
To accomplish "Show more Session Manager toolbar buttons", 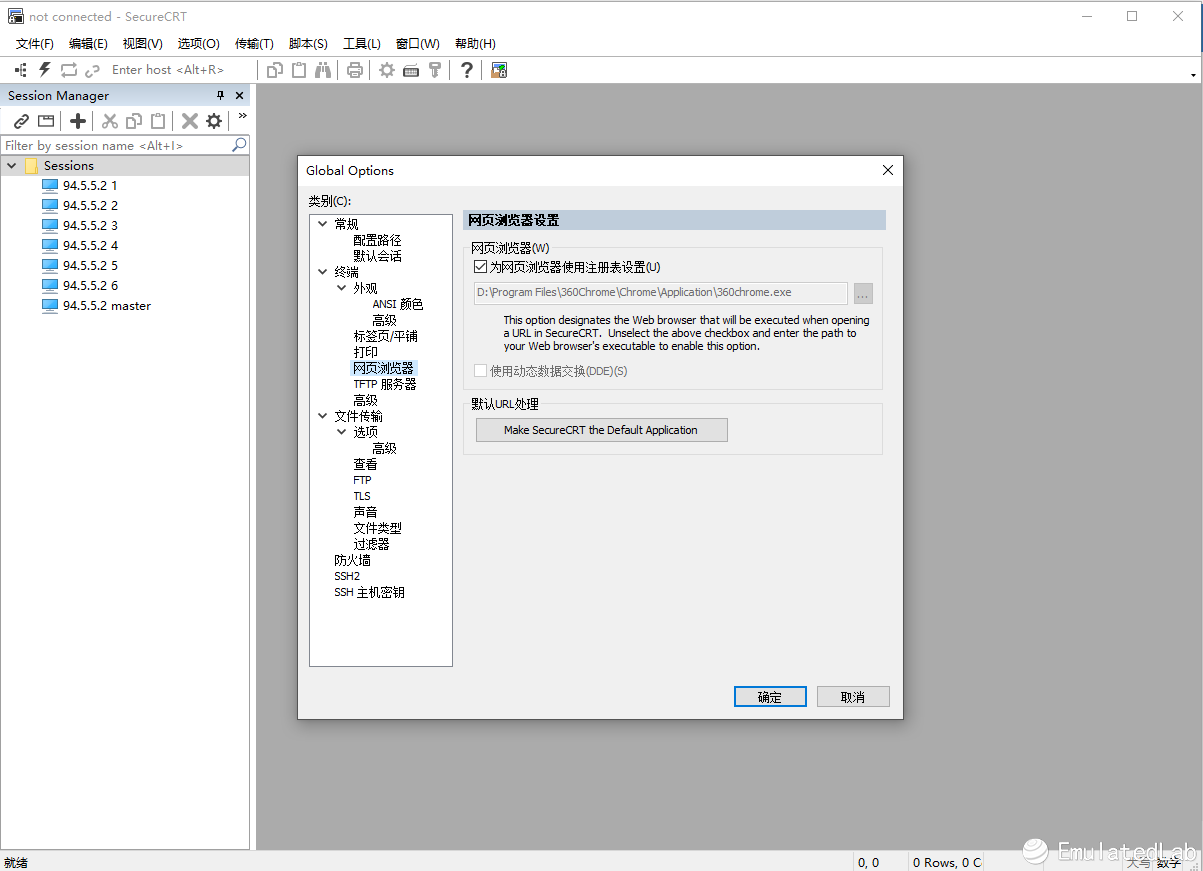I will pyautogui.click(x=242, y=116).
